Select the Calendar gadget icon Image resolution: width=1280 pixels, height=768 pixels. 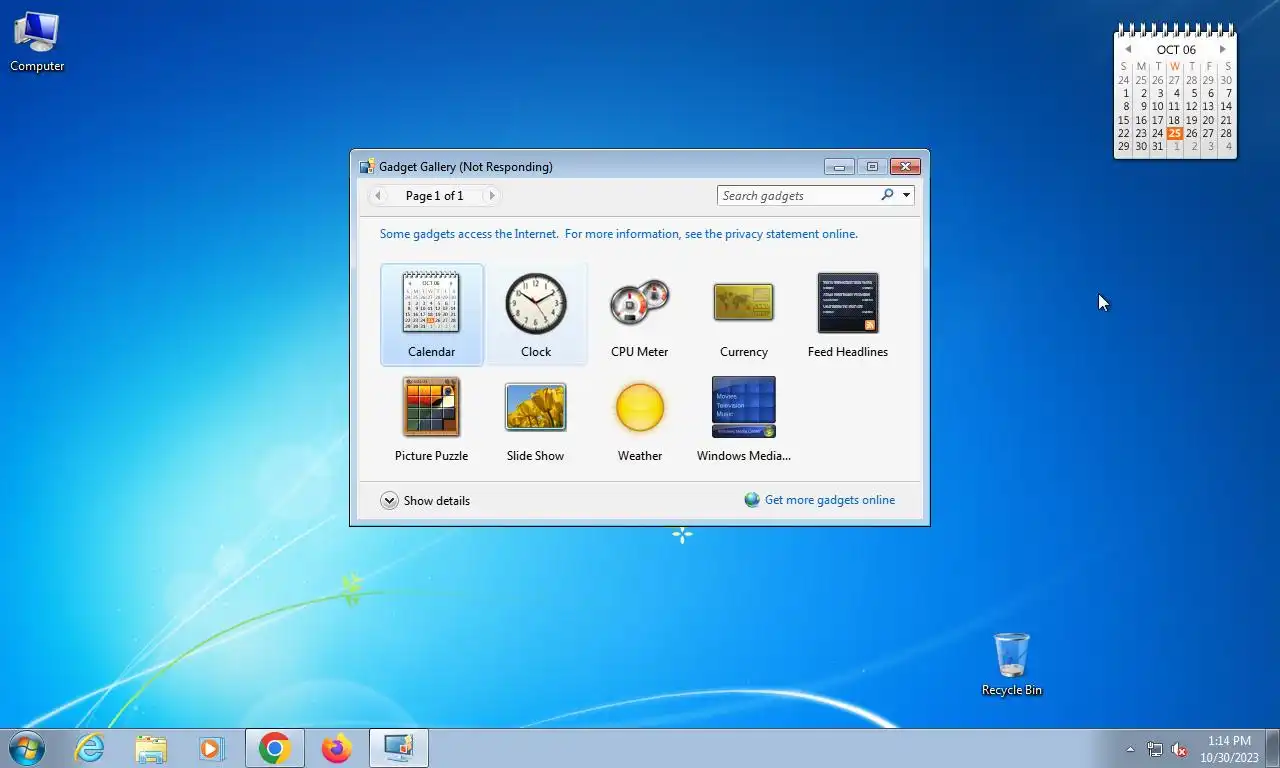point(431,302)
